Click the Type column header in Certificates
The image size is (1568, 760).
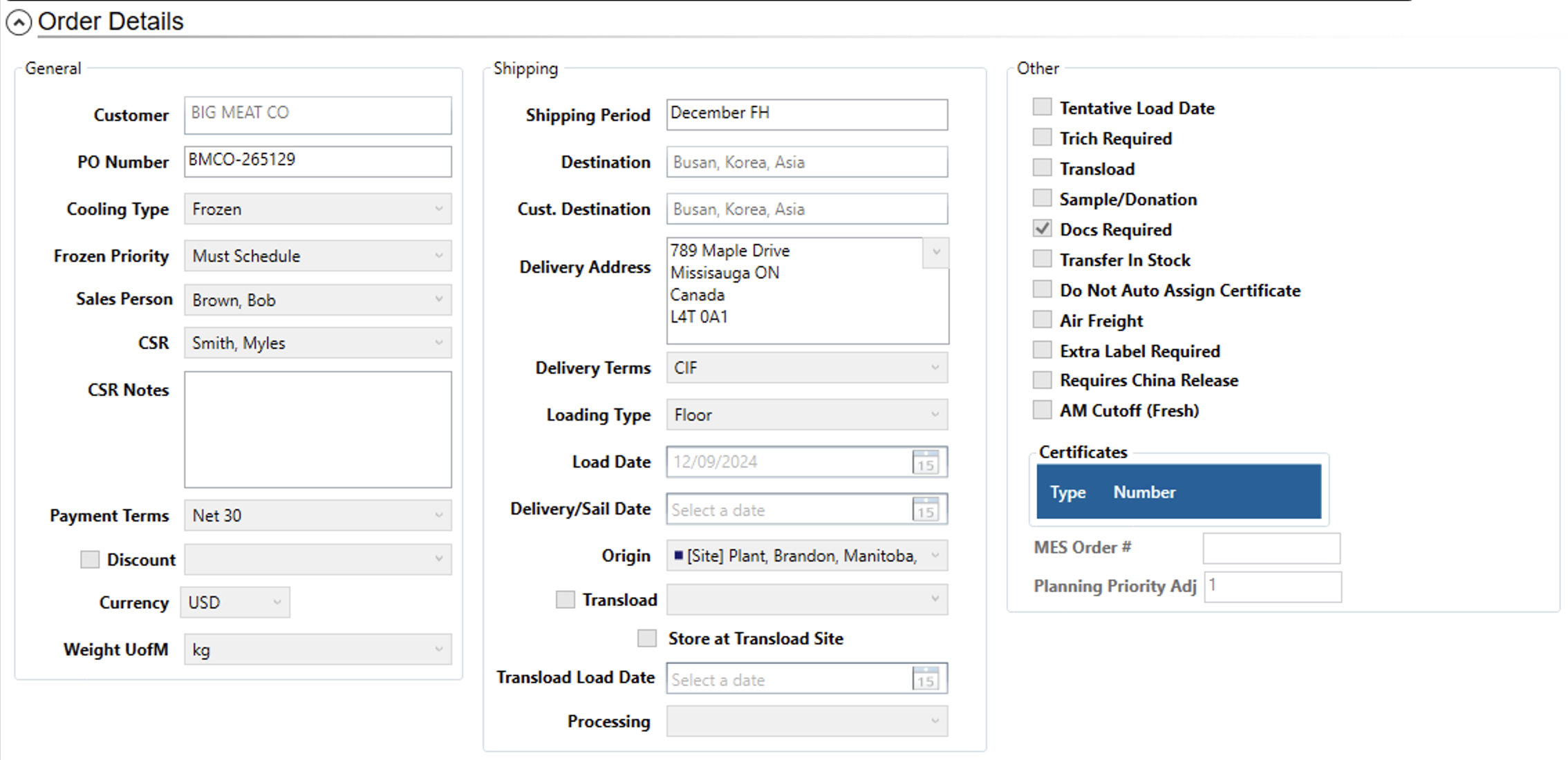pyautogui.click(x=1067, y=492)
